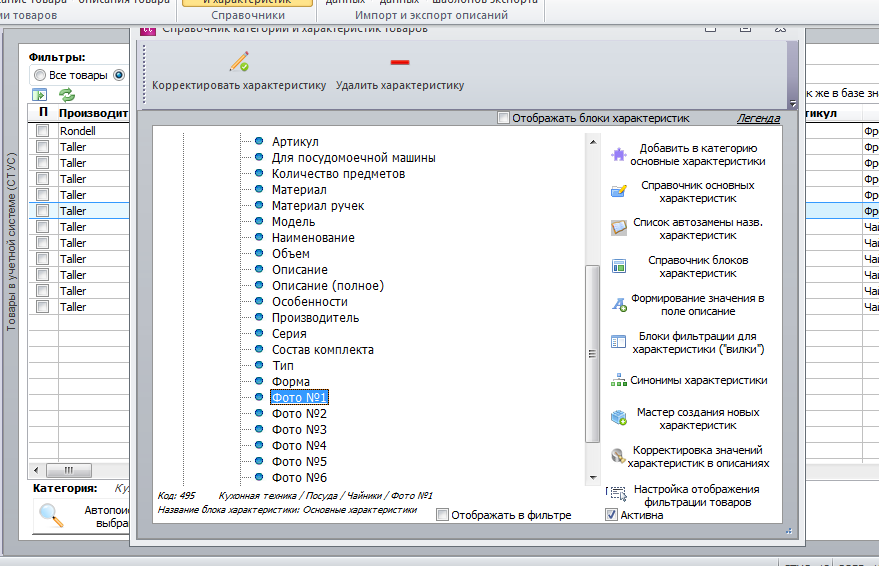
Task: Select the Особенности tree item
Action: tap(310, 301)
